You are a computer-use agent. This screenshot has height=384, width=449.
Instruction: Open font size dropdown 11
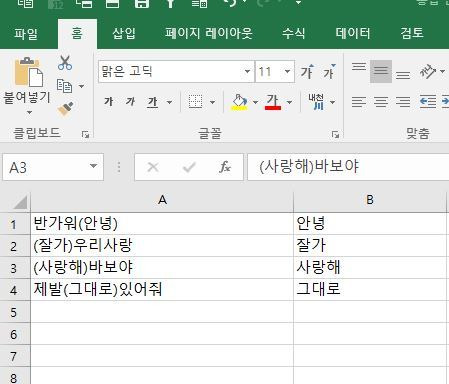[287, 71]
